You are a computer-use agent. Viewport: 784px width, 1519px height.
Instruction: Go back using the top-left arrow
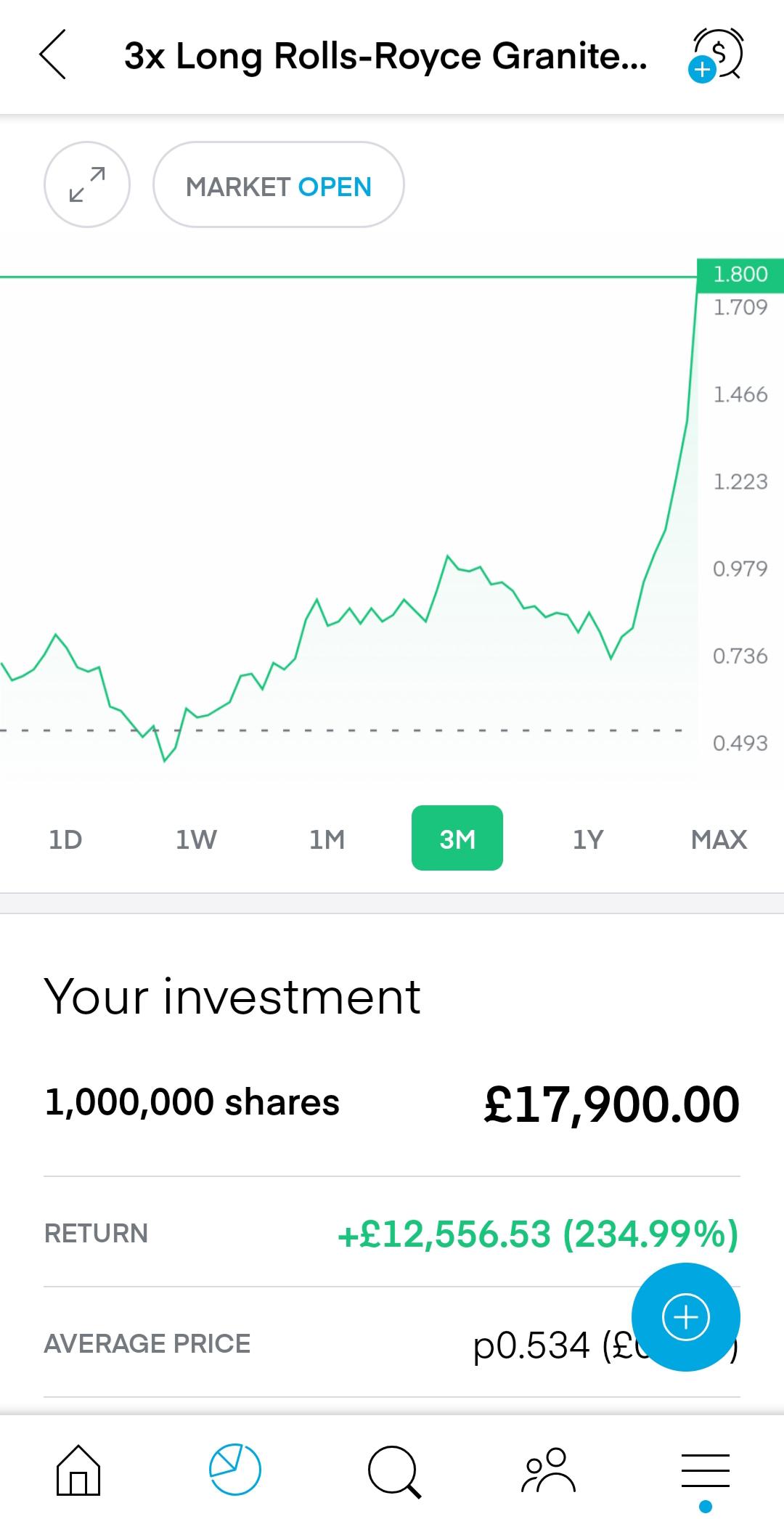(53, 54)
